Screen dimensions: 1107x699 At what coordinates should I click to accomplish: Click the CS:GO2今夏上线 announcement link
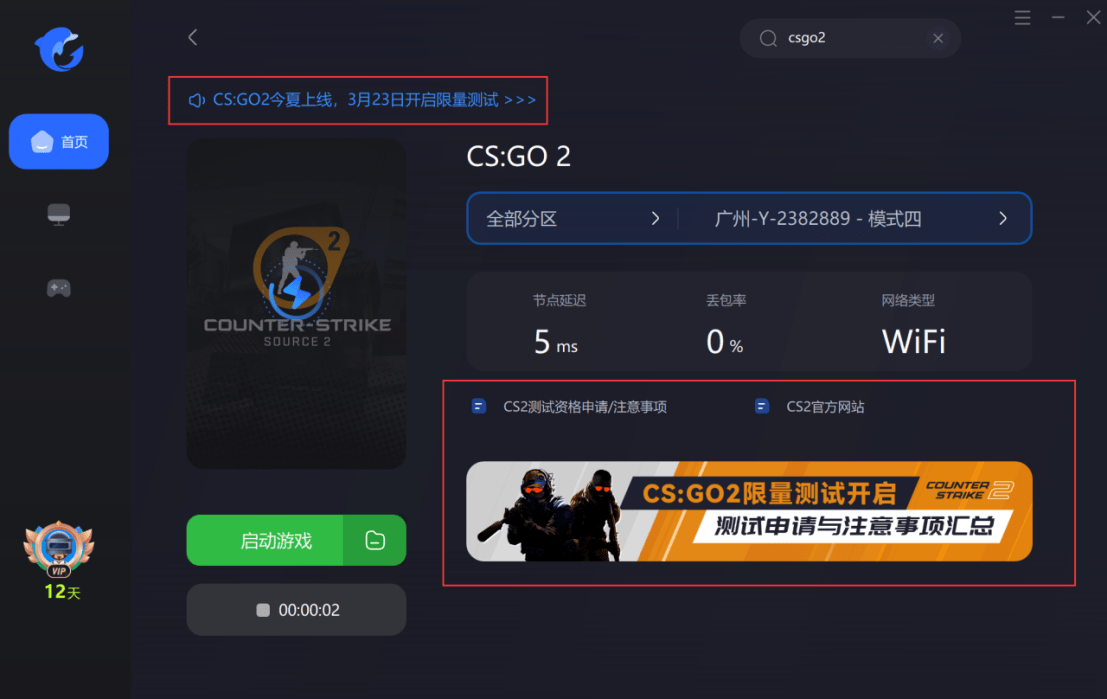coord(361,100)
